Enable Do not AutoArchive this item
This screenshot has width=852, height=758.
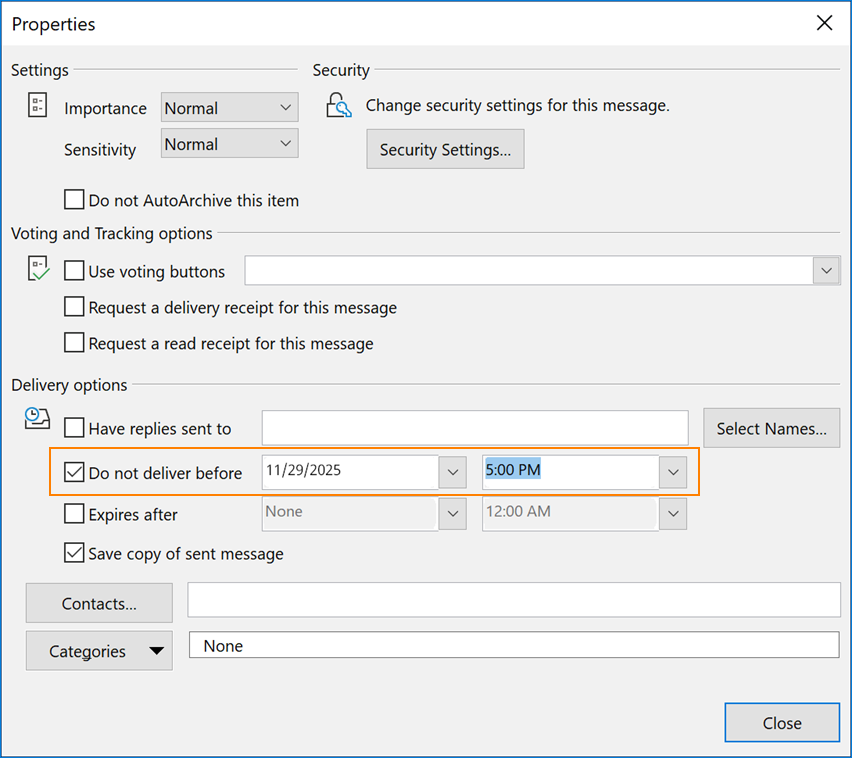tap(74, 199)
